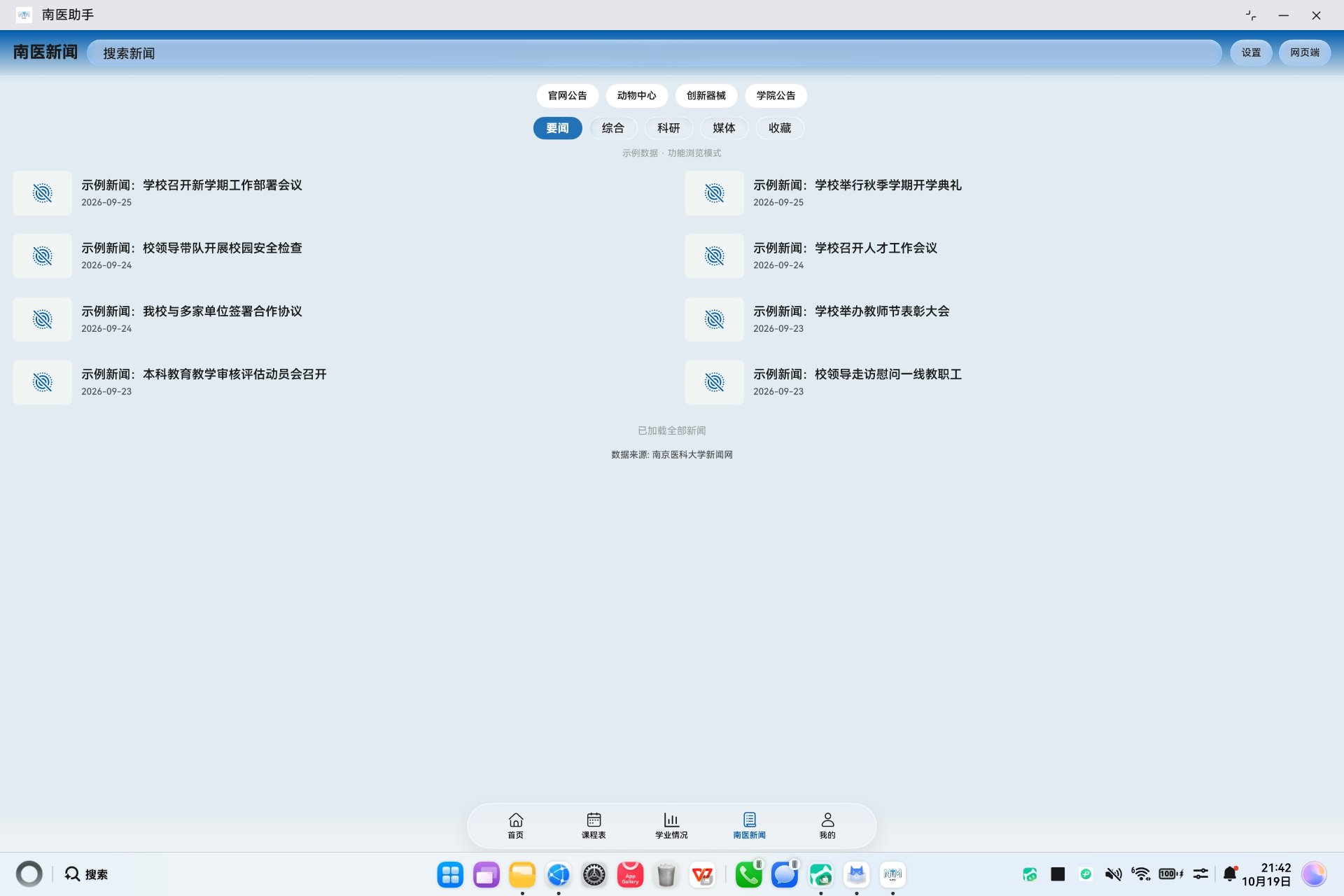Select the 动物中心 source chip
Screen dimensions: 1344x896
636,96
